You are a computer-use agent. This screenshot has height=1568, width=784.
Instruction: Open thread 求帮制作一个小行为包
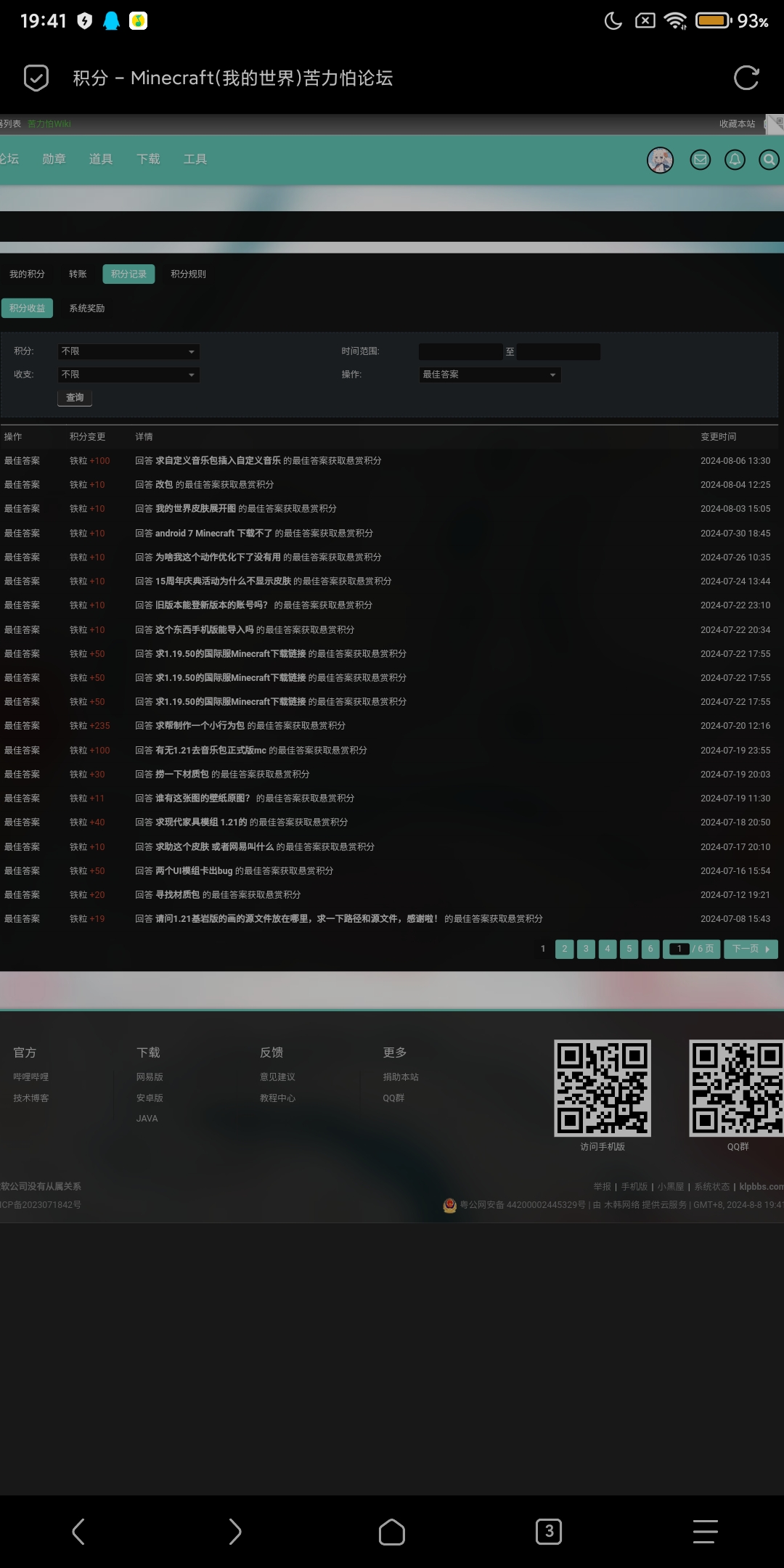(x=200, y=725)
